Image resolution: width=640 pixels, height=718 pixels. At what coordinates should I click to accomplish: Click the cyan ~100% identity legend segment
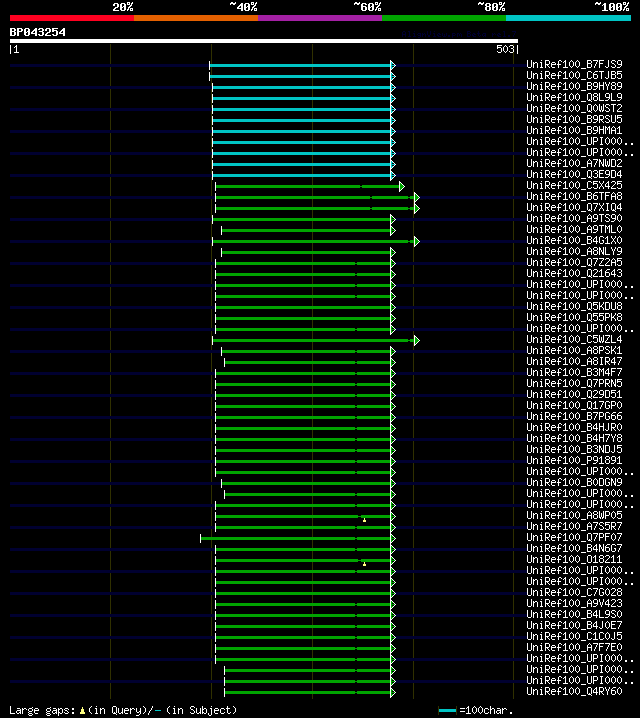(569, 18)
